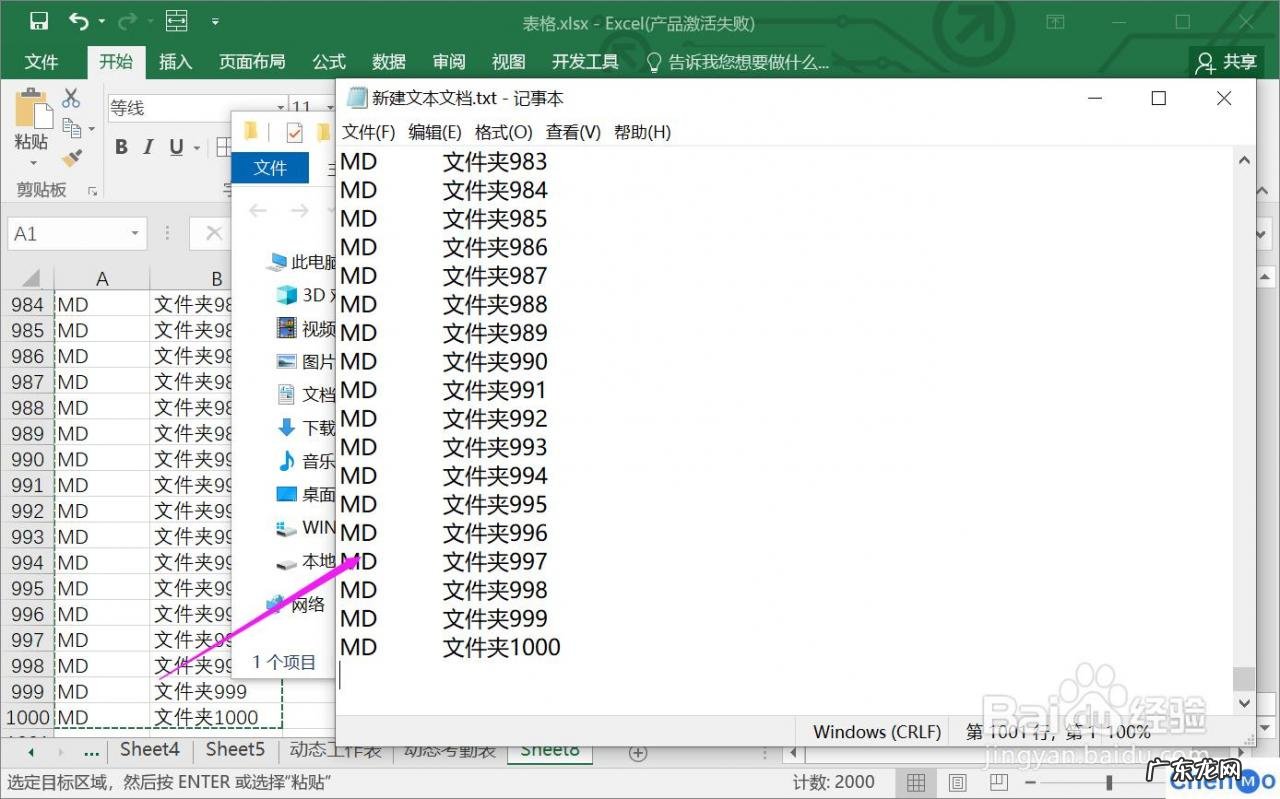Click the Undo arrow icon
1280x799 pixels.
pos(79,21)
